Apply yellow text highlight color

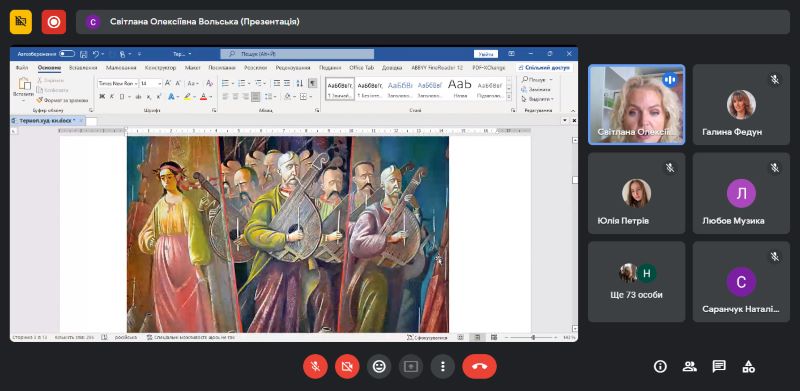click(x=187, y=96)
